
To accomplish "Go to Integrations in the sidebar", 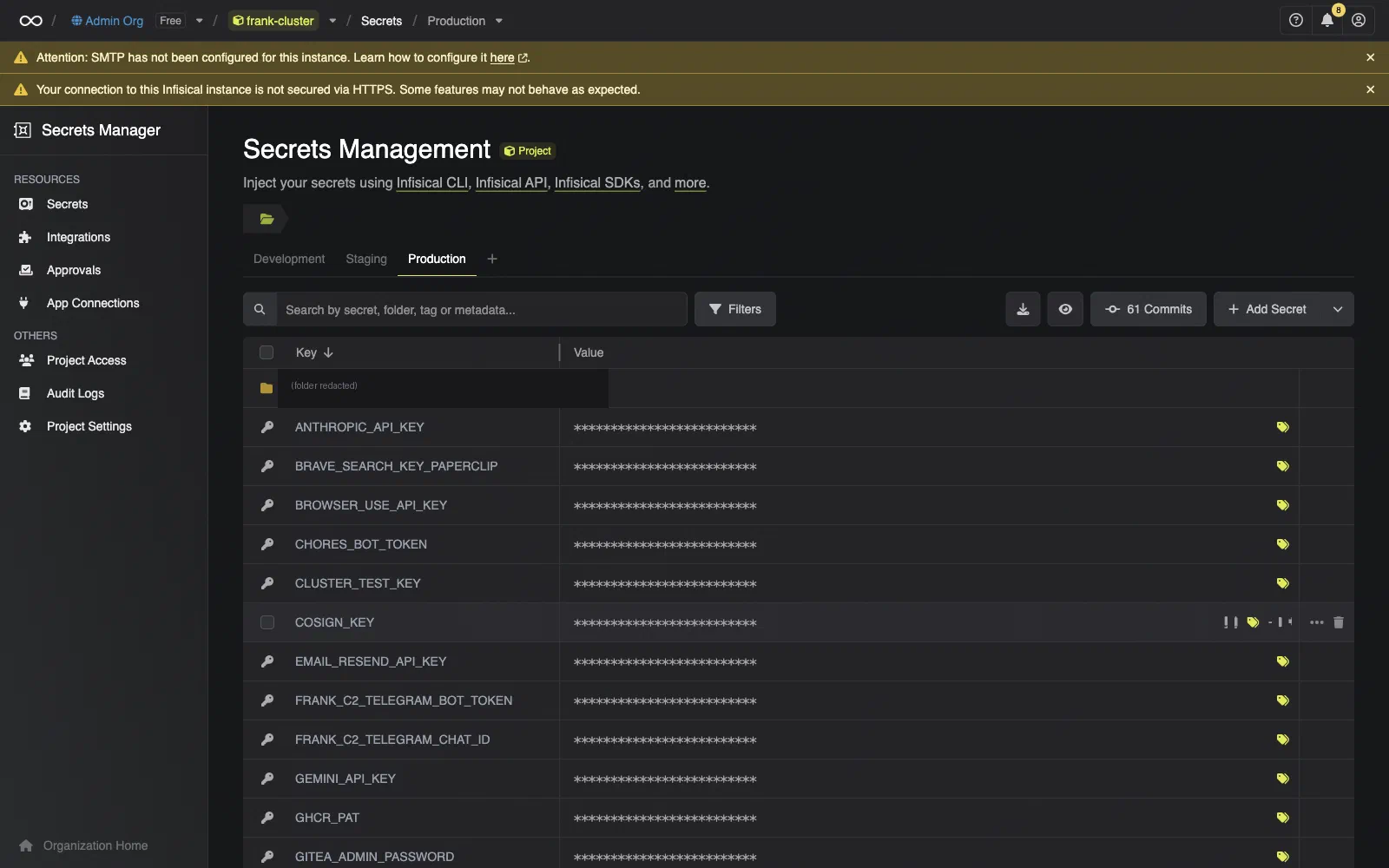I will tap(78, 237).
